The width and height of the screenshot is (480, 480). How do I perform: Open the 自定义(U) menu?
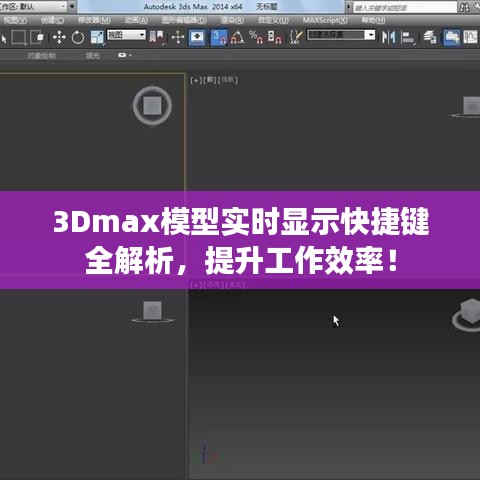click(x=273, y=20)
